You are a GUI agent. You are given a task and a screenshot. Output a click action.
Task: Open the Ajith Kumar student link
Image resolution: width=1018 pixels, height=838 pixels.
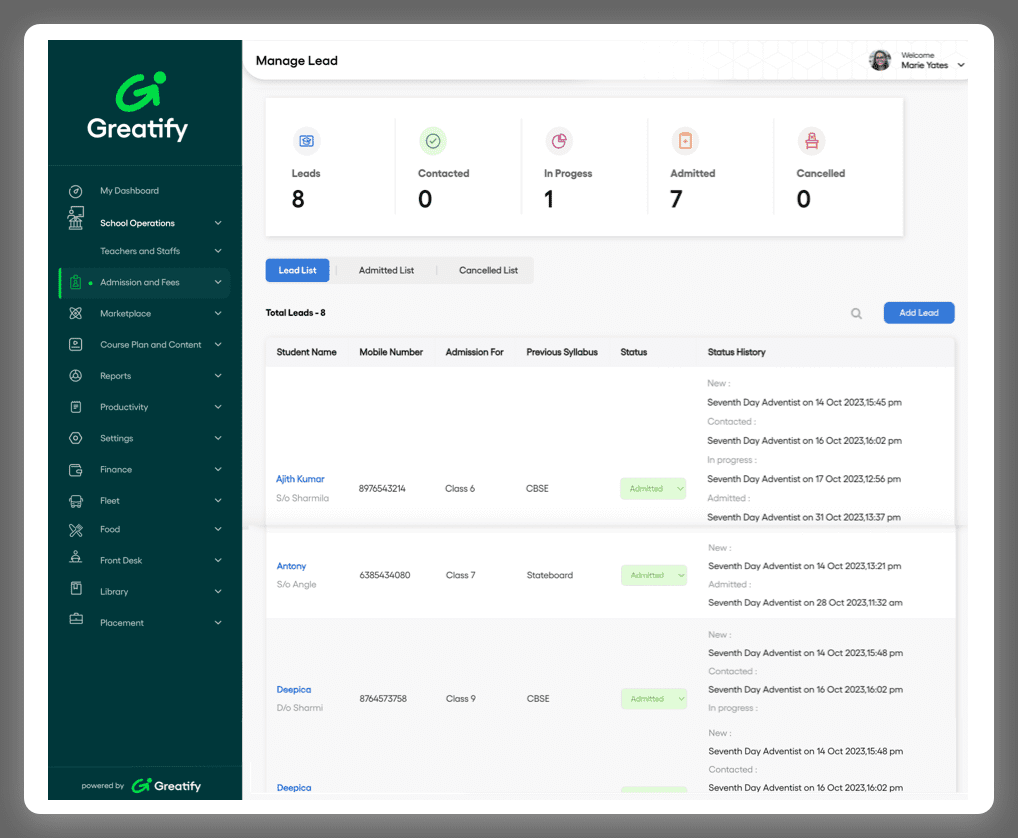coord(300,479)
